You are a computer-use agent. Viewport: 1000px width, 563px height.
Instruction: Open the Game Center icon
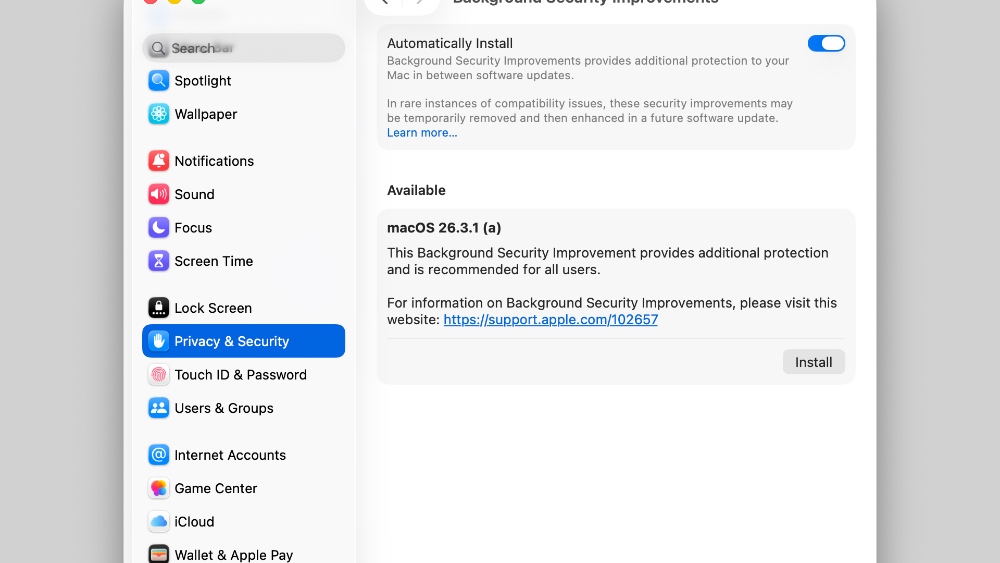click(x=158, y=488)
